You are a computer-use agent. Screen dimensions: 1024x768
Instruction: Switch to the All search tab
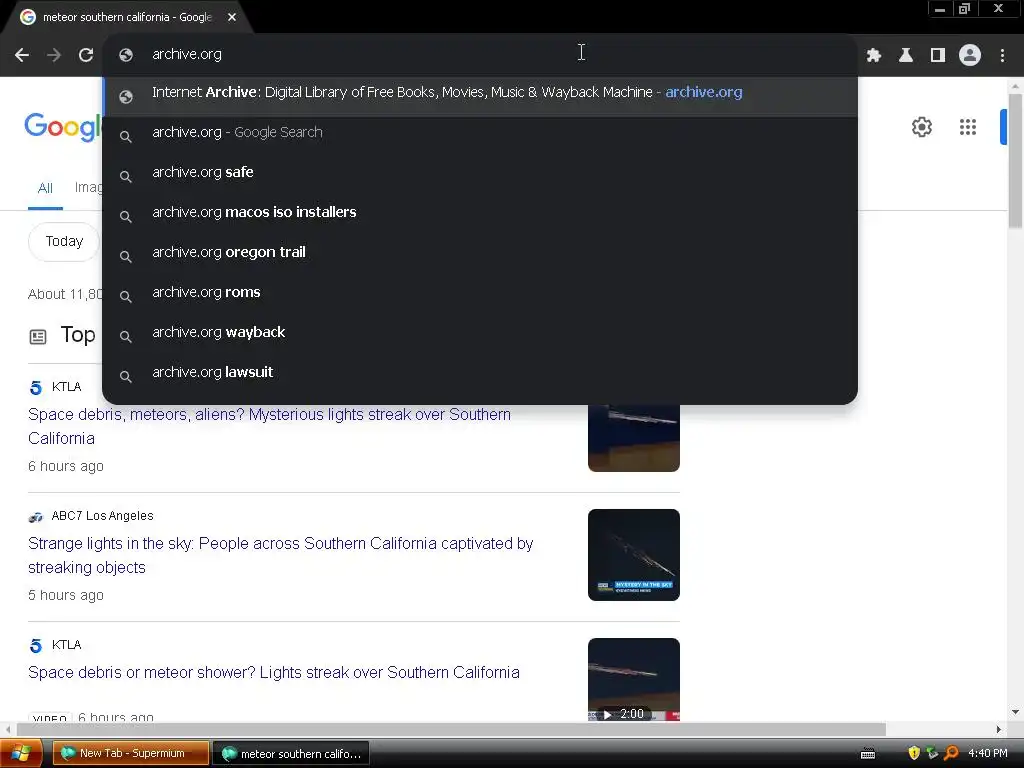45,189
